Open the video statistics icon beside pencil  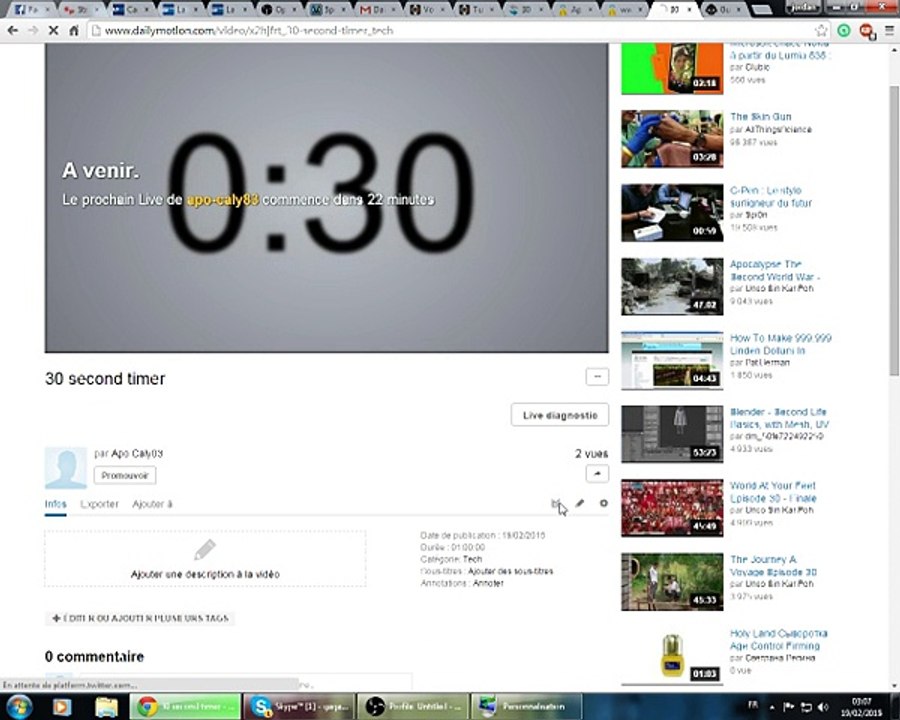(555, 504)
